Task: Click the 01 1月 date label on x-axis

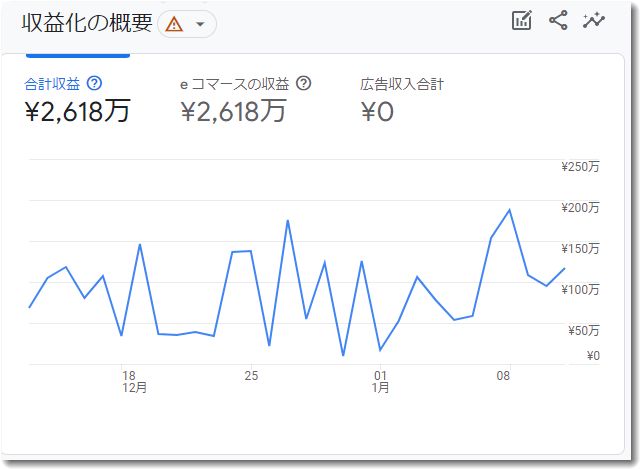Action: click(380, 382)
